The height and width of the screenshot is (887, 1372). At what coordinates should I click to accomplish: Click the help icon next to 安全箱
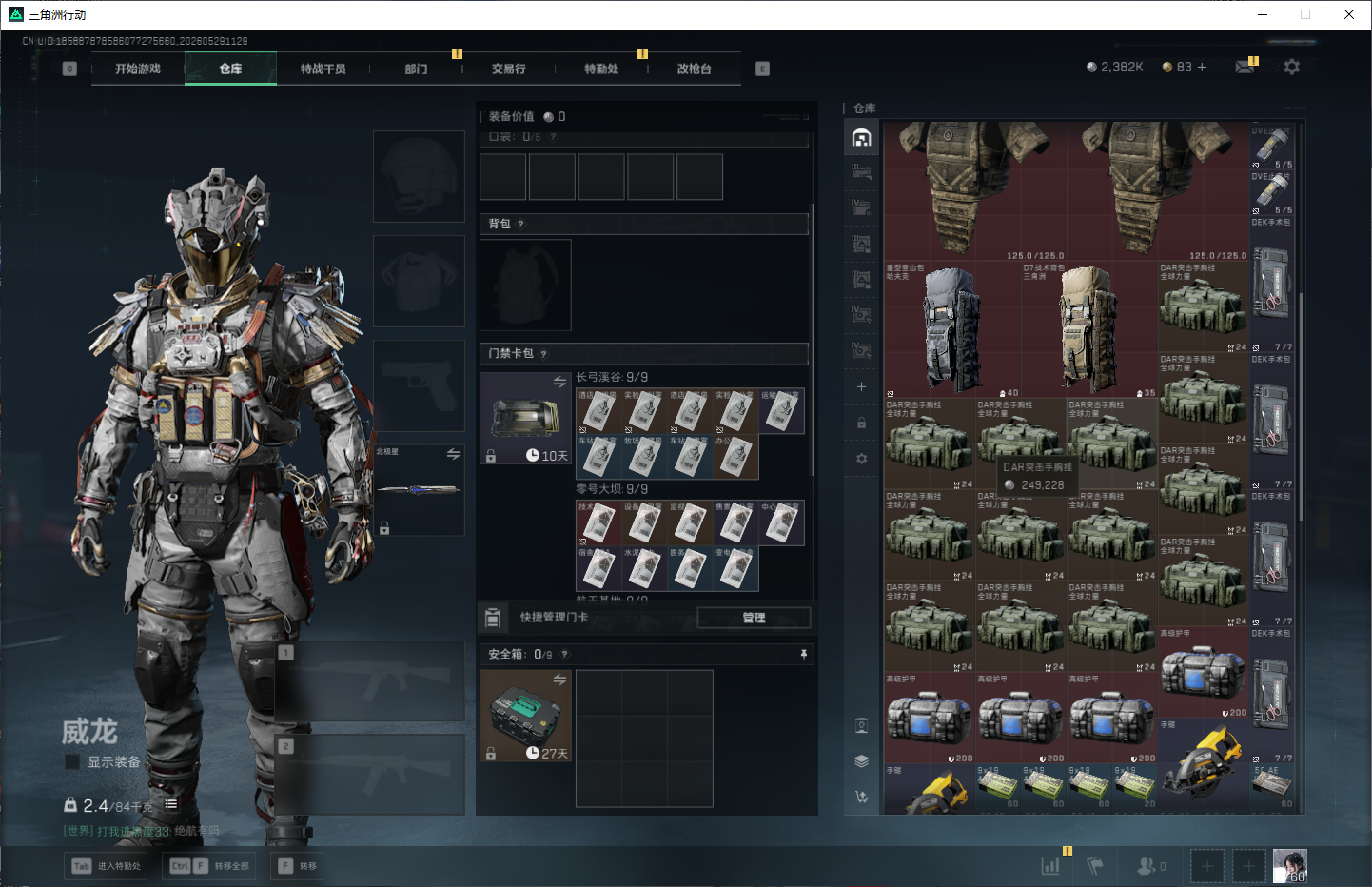tap(564, 655)
